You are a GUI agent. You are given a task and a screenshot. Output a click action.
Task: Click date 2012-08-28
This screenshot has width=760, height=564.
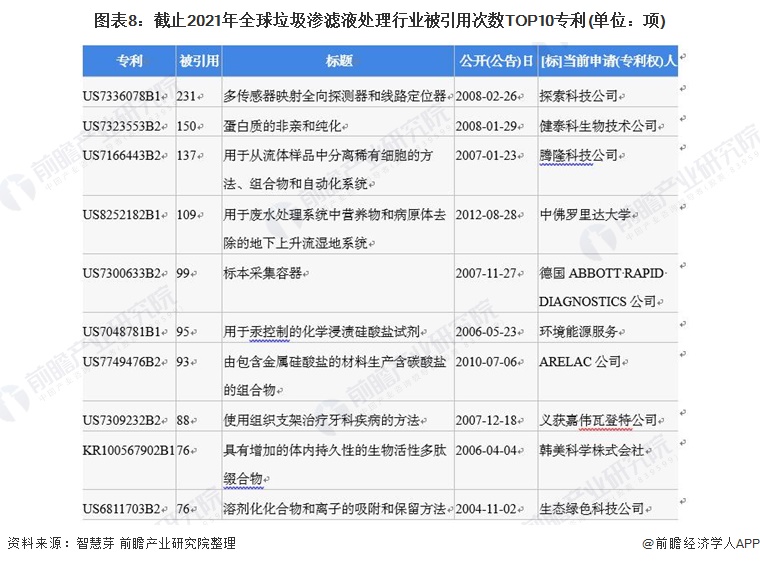point(486,215)
